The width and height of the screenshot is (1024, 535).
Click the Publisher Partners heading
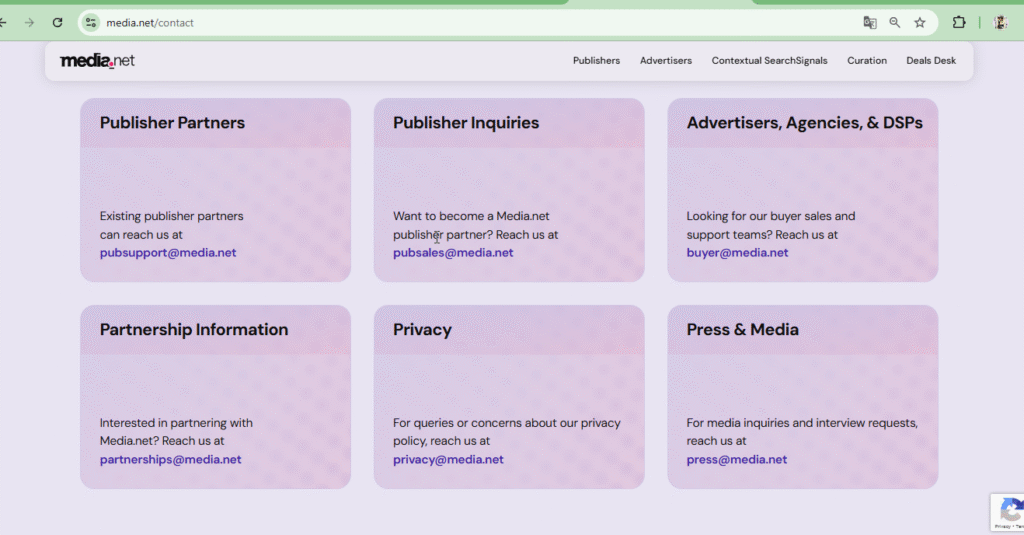tap(172, 123)
